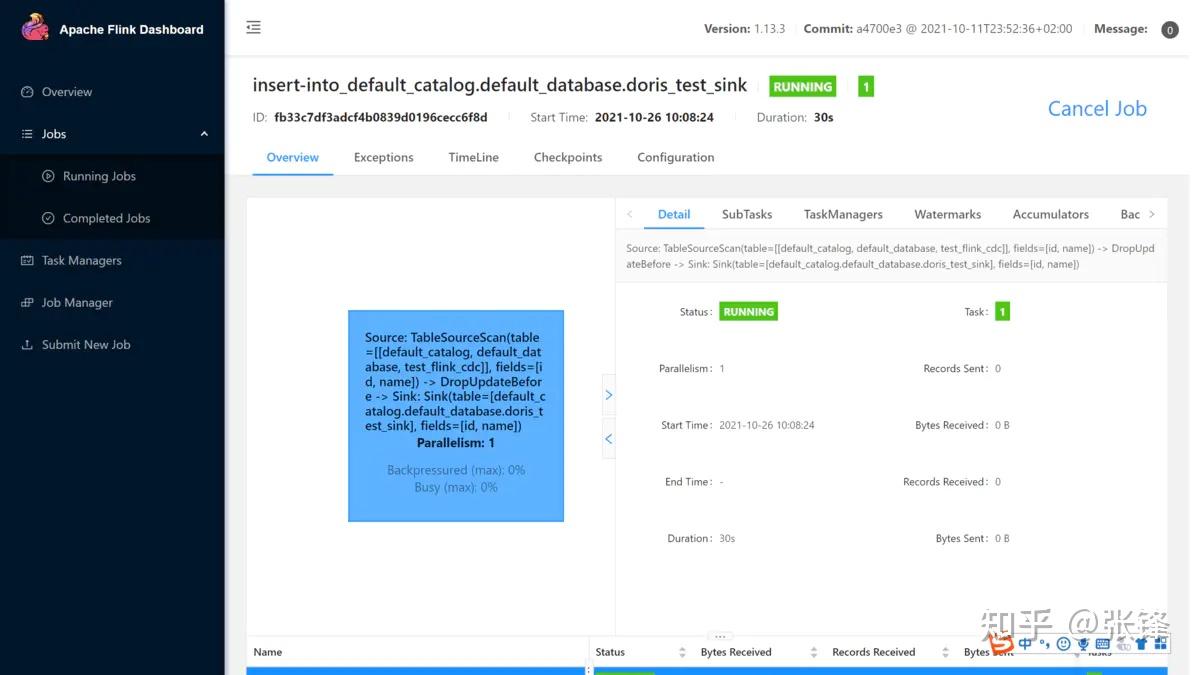Click the green RUNNING status badge
This screenshot has width=1200, height=675.
(802, 86)
